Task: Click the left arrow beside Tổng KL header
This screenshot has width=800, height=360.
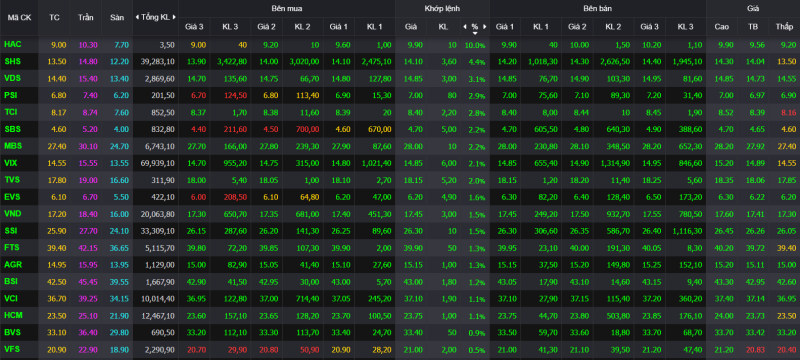Action: tap(137, 17)
